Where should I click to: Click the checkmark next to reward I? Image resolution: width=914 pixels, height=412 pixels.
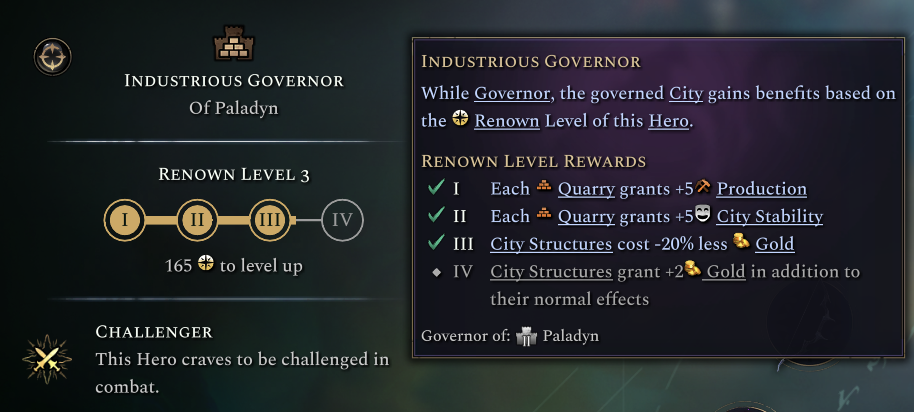point(435,188)
